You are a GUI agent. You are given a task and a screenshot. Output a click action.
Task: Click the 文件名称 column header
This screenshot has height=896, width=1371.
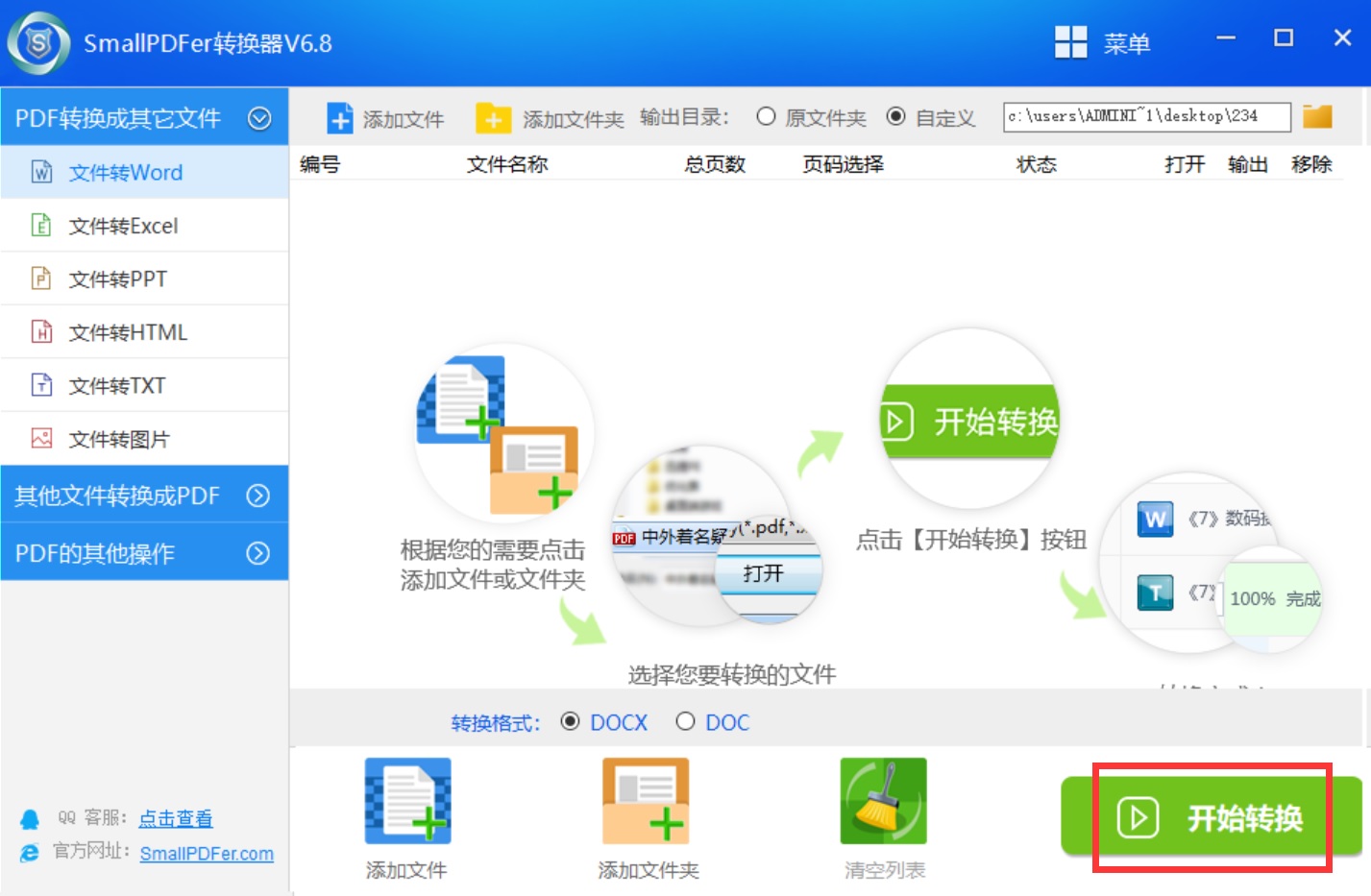point(507,164)
